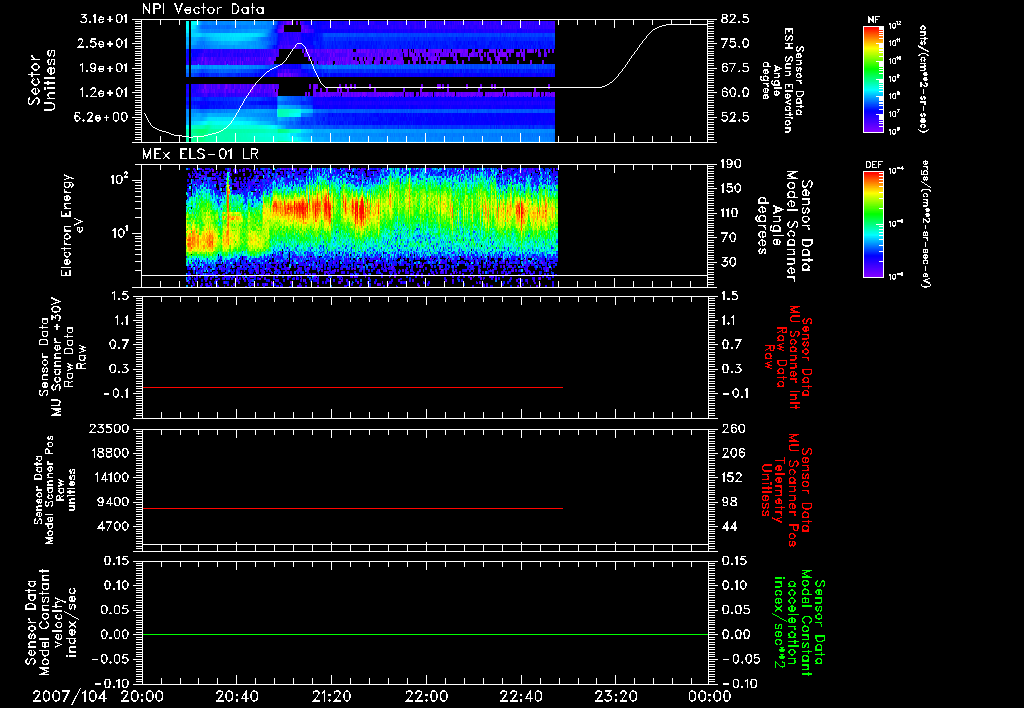The width and height of the screenshot is (1024, 708).
Task: Click the white sun elevation curve peak
Action: [300, 44]
